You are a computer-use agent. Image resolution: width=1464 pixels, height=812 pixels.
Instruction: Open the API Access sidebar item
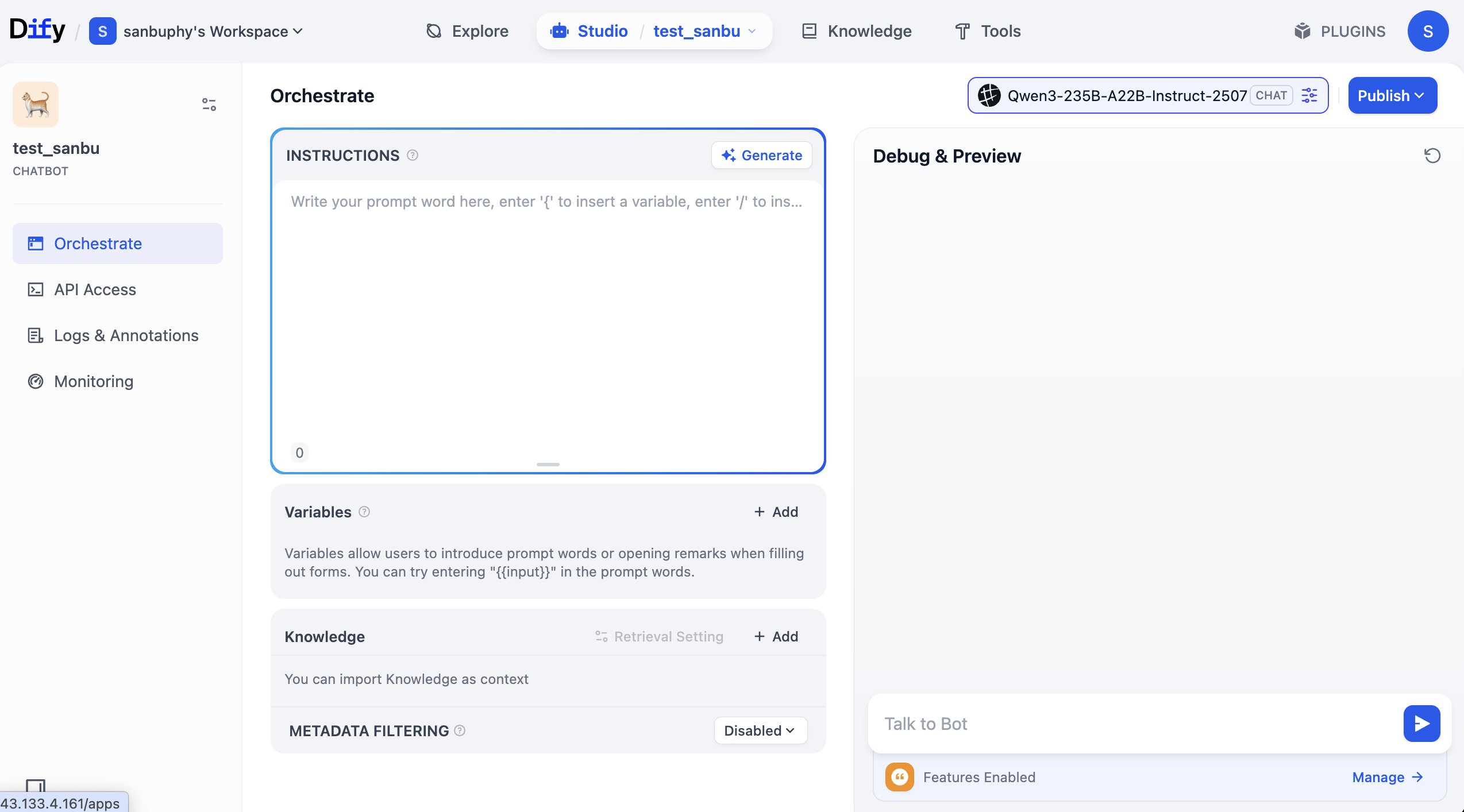[95, 289]
